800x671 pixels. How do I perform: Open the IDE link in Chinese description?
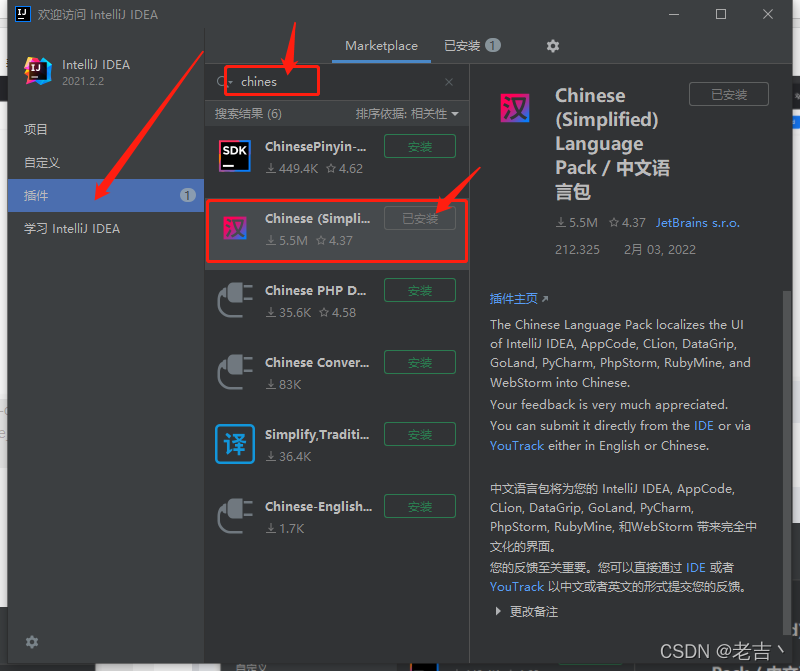(x=695, y=567)
